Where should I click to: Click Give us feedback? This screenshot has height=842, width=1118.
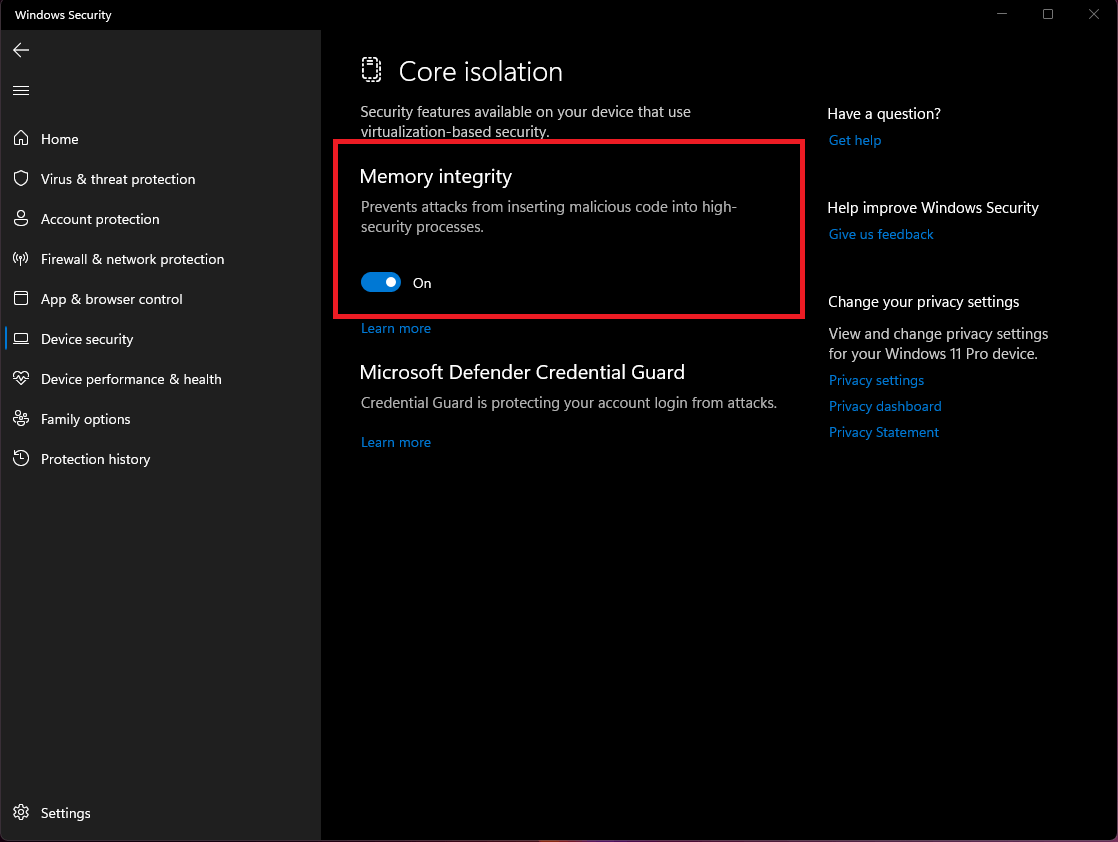click(x=881, y=234)
